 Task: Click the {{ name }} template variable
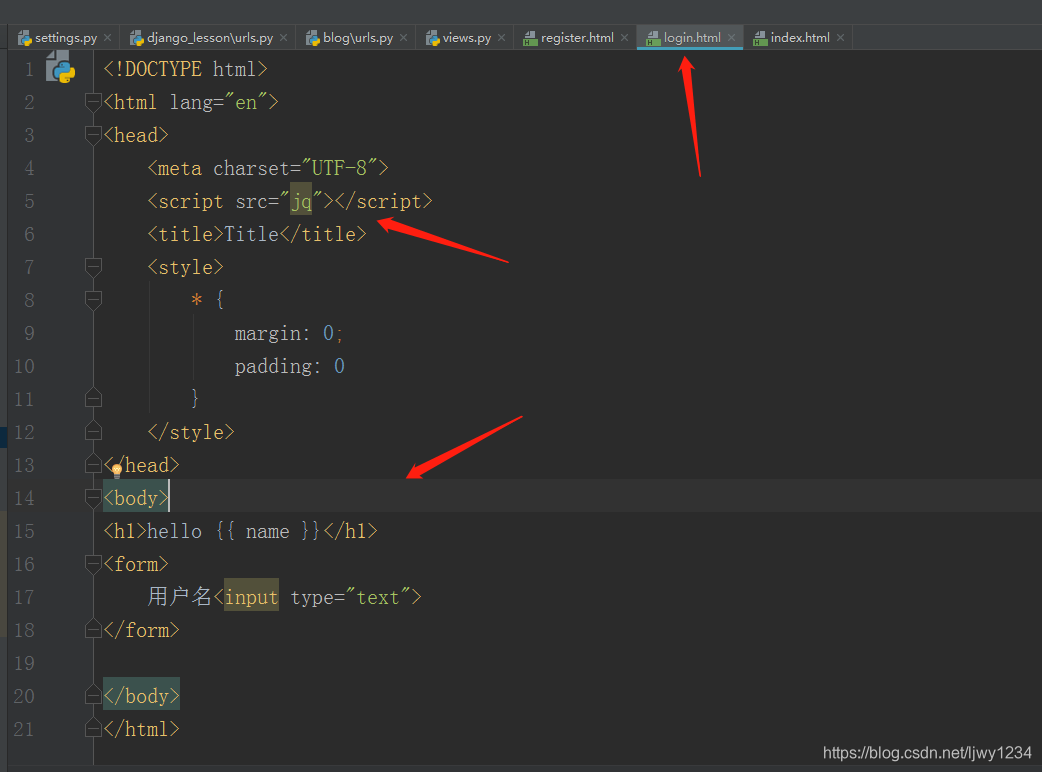pos(268,531)
